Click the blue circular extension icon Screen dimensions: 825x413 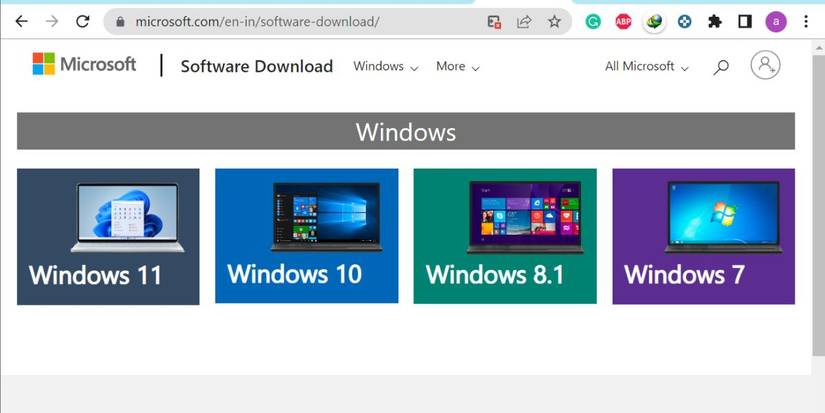(684, 22)
